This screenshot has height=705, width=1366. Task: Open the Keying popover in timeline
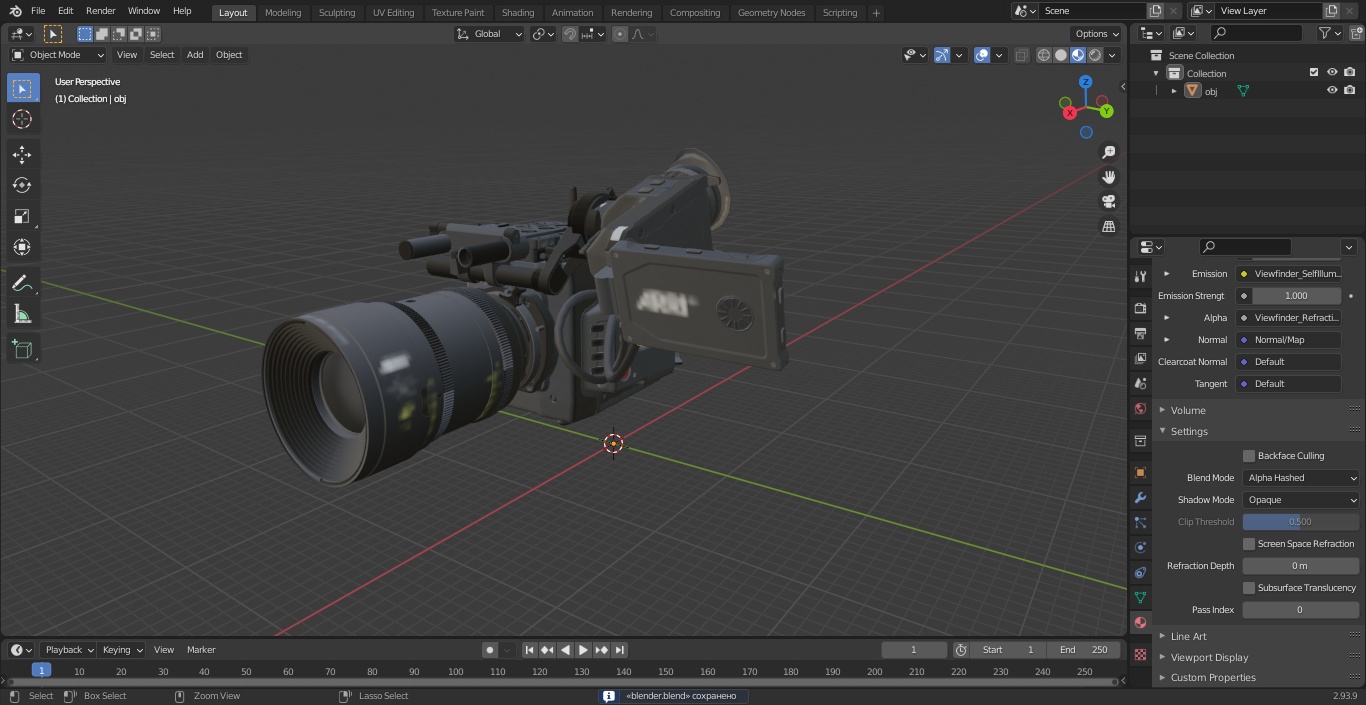(121, 650)
